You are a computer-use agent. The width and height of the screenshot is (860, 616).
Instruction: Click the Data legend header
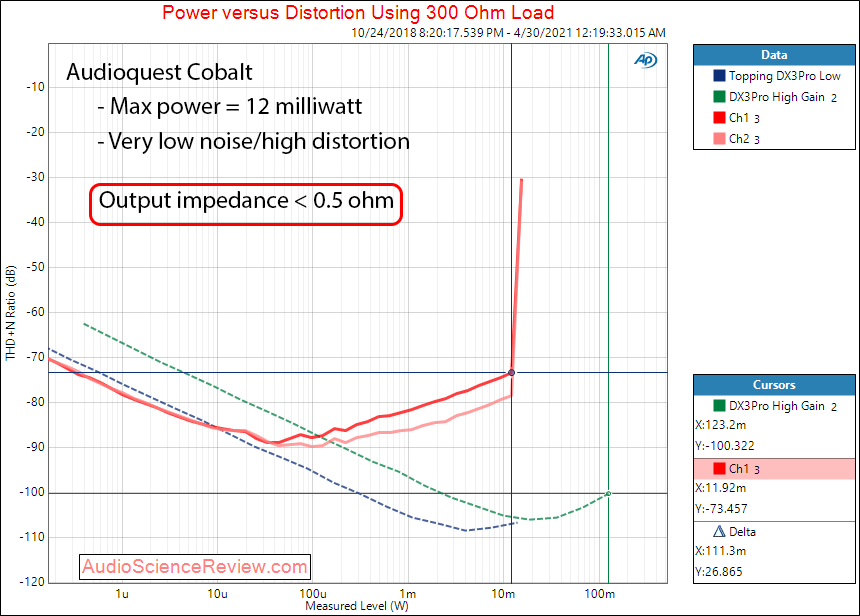(774, 55)
